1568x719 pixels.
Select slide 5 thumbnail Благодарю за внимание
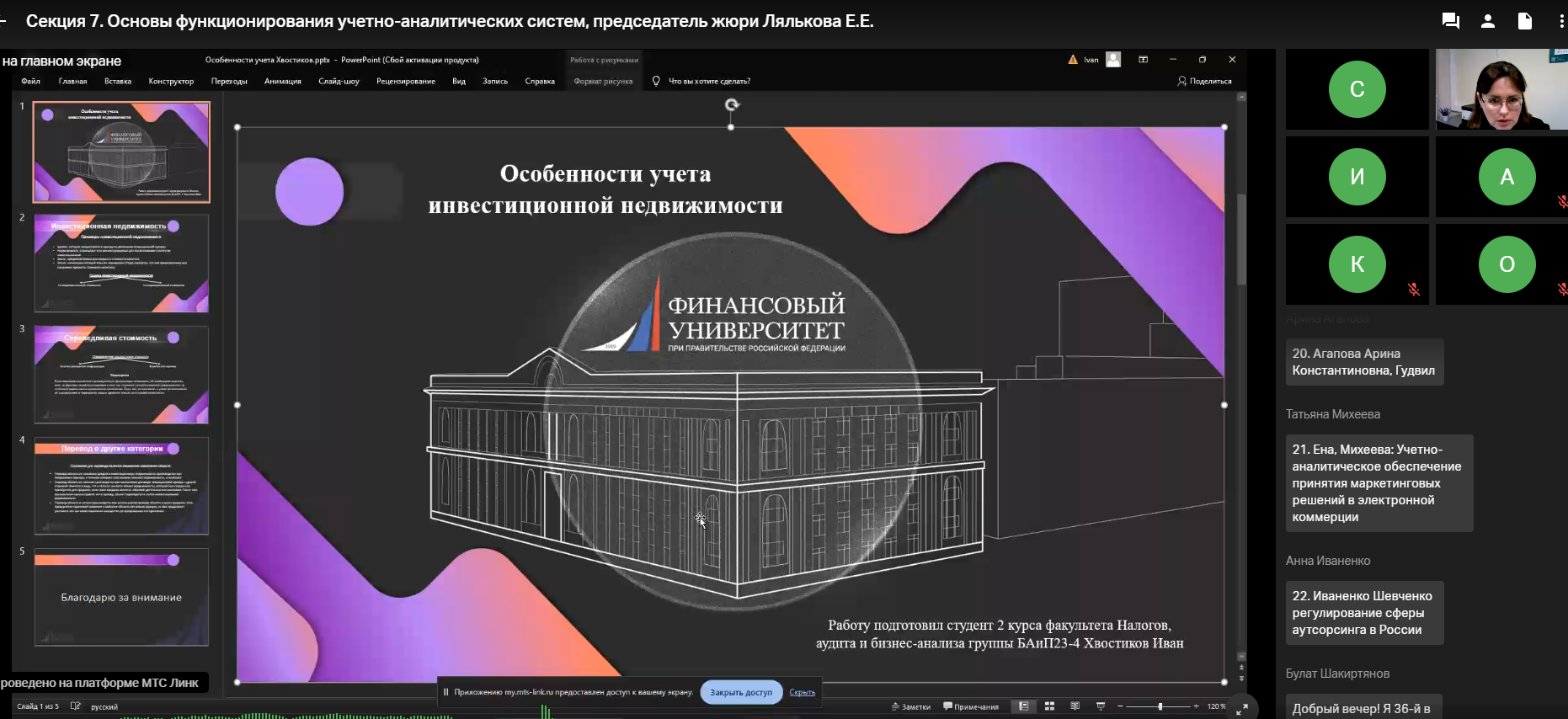click(121, 597)
